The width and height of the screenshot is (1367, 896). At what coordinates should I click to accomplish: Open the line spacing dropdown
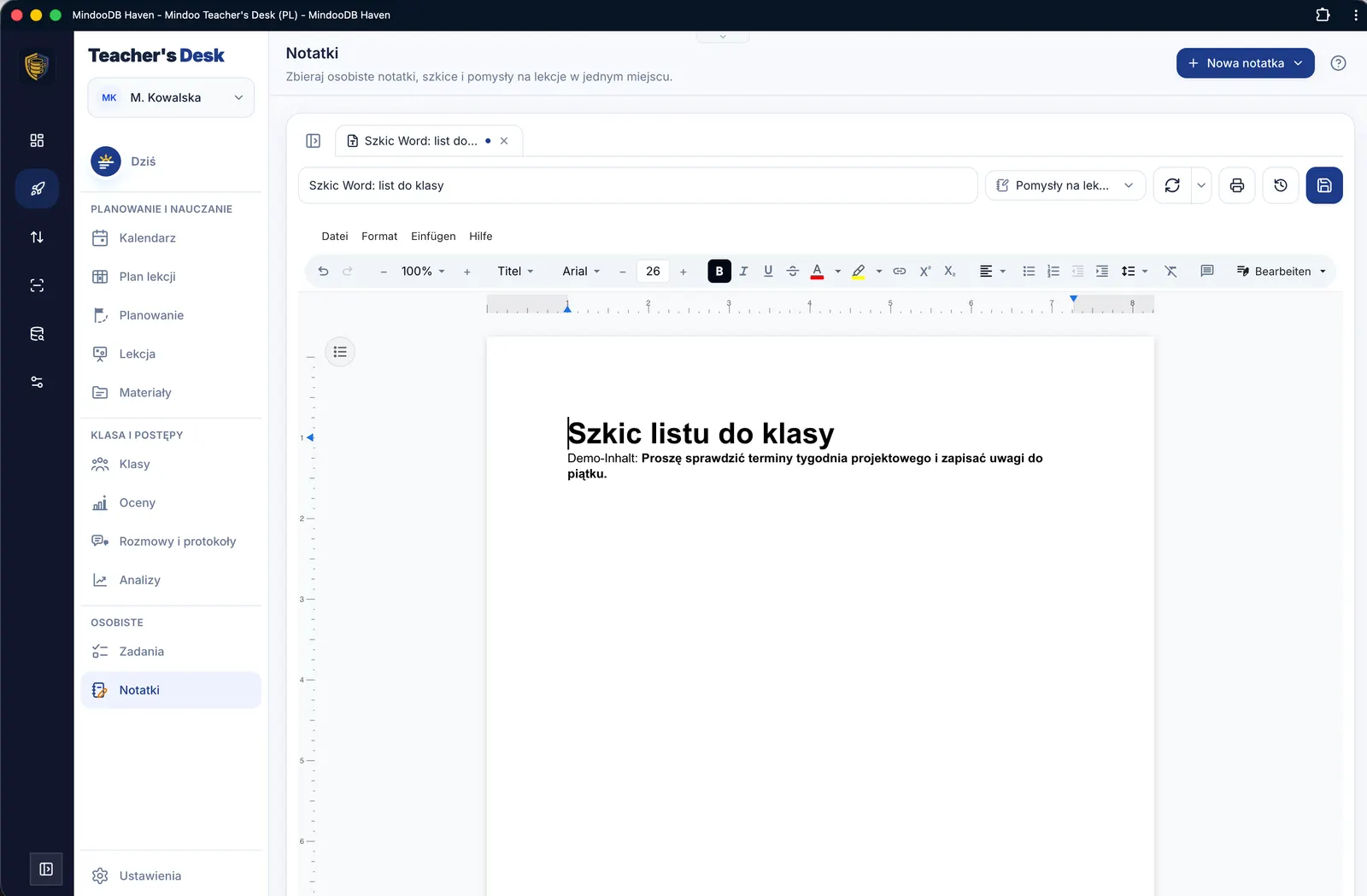[x=1135, y=272]
